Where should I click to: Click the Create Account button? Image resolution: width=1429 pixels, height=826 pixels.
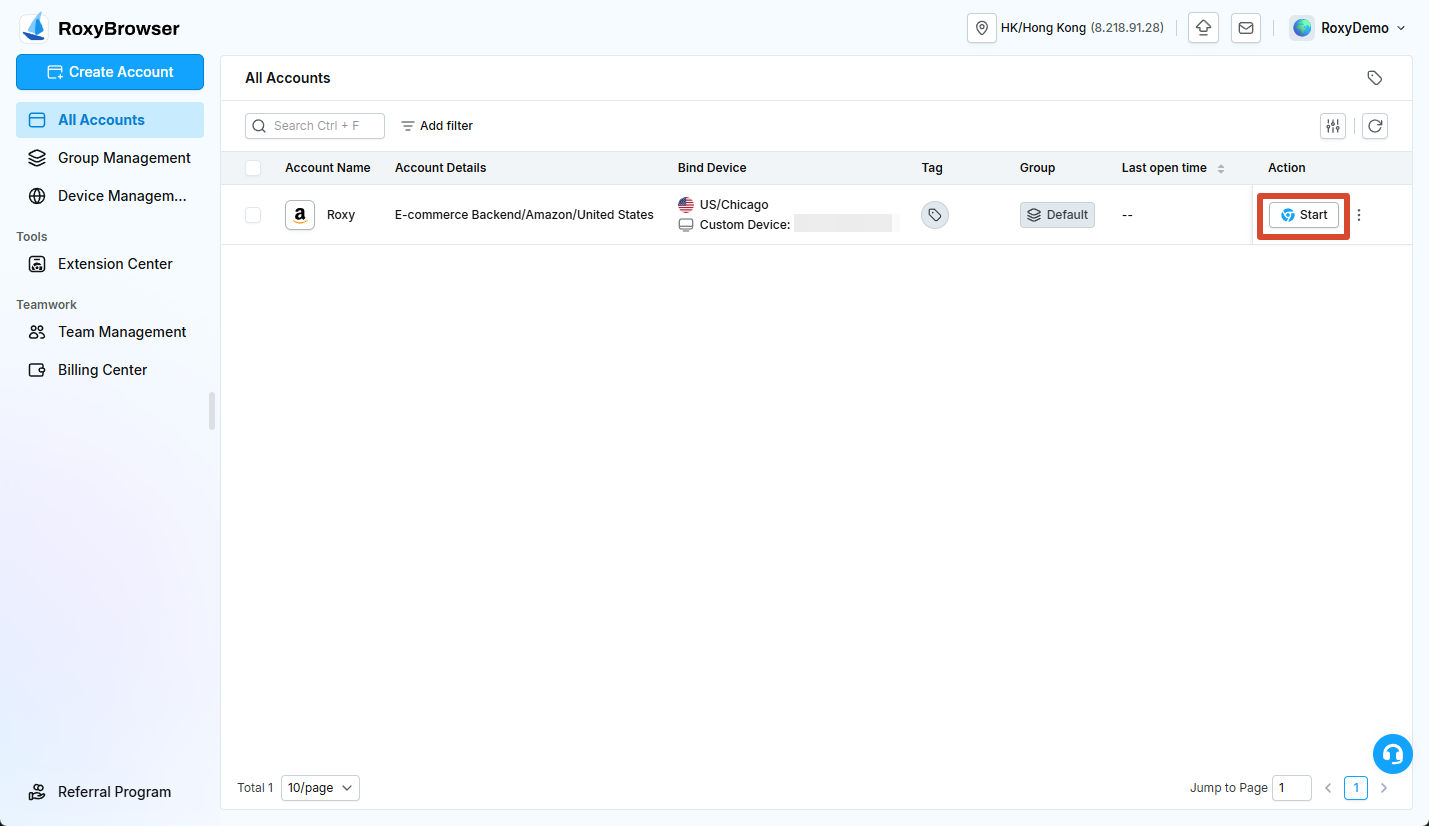(110, 72)
